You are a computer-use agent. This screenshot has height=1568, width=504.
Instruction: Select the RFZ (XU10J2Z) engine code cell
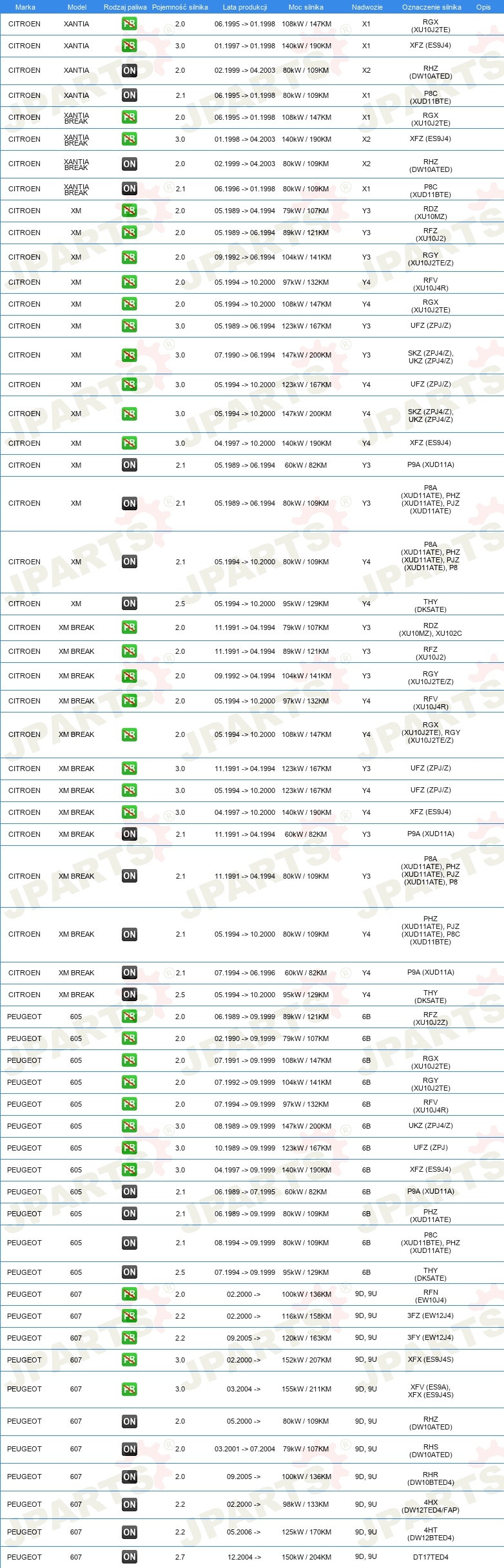pyautogui.click(x=431, y=1018)
